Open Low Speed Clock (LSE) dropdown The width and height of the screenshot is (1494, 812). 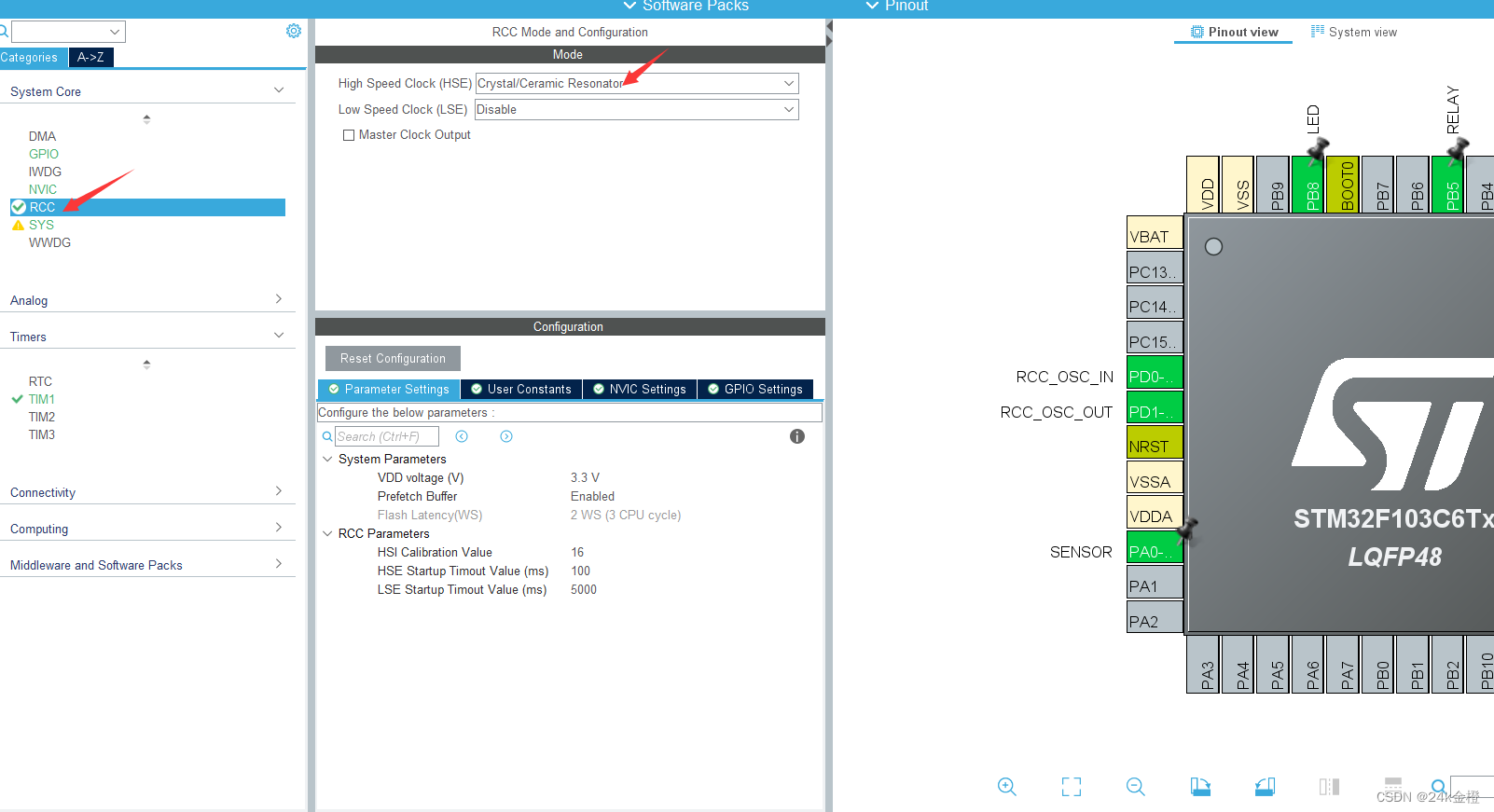tap(637, 109)
